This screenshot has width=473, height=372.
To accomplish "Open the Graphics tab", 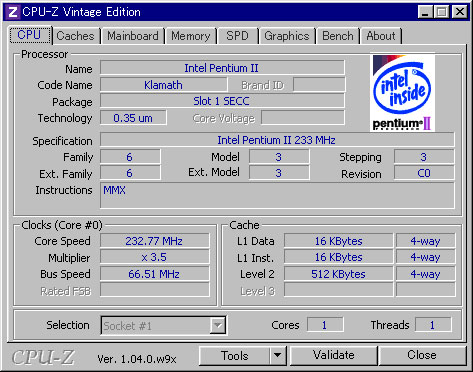I will 287,36.
